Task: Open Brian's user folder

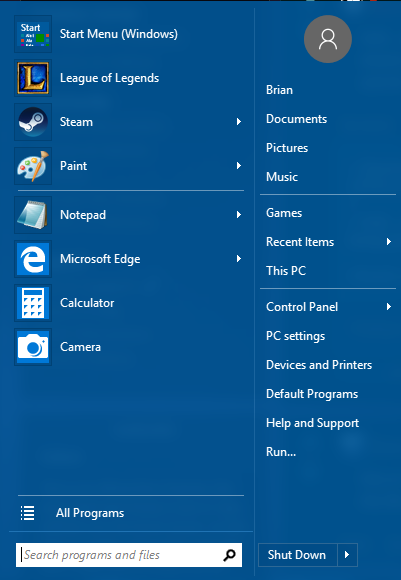Action: coord(279,90)
